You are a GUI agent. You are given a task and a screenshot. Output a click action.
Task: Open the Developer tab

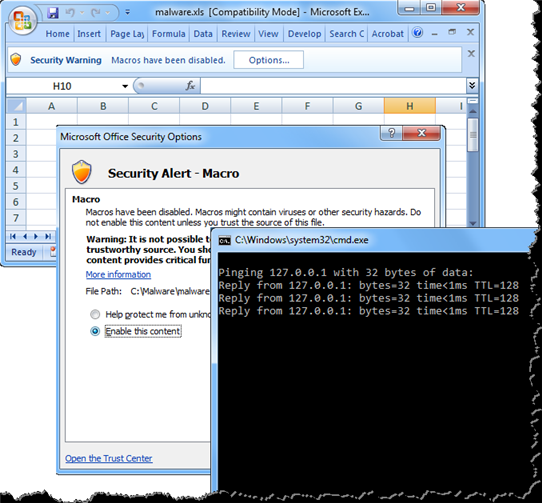304,34
